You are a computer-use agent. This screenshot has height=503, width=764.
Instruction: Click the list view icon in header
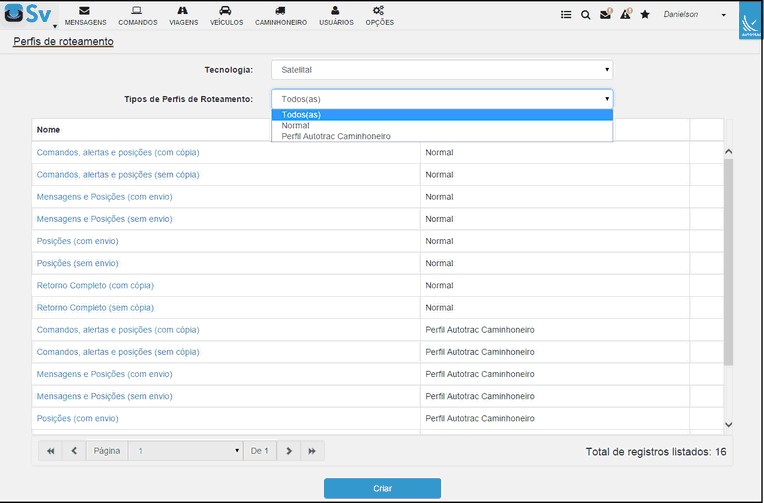tap(566, 15)
